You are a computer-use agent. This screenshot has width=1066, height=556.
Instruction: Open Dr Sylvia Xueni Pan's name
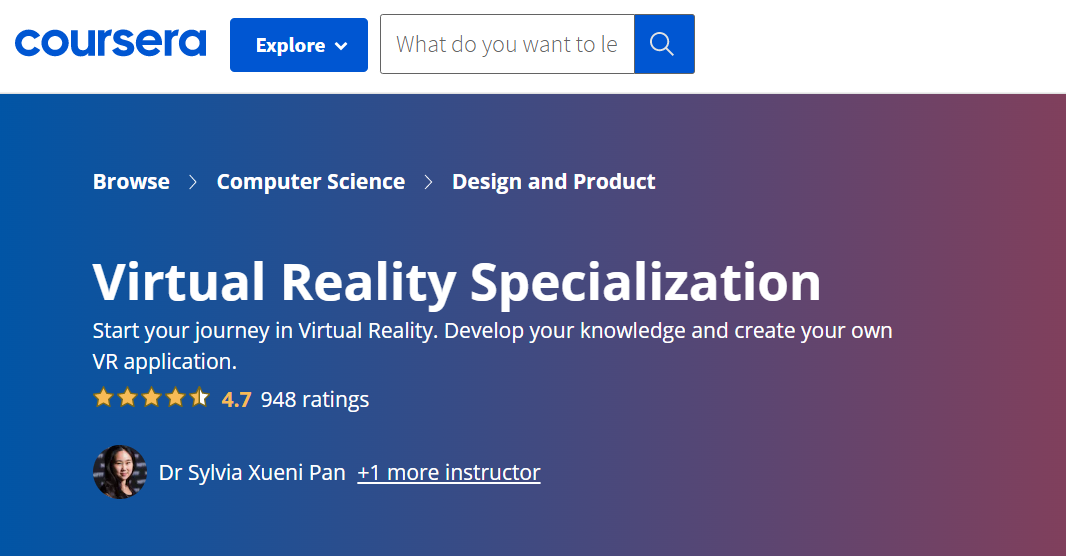point(252,472)
